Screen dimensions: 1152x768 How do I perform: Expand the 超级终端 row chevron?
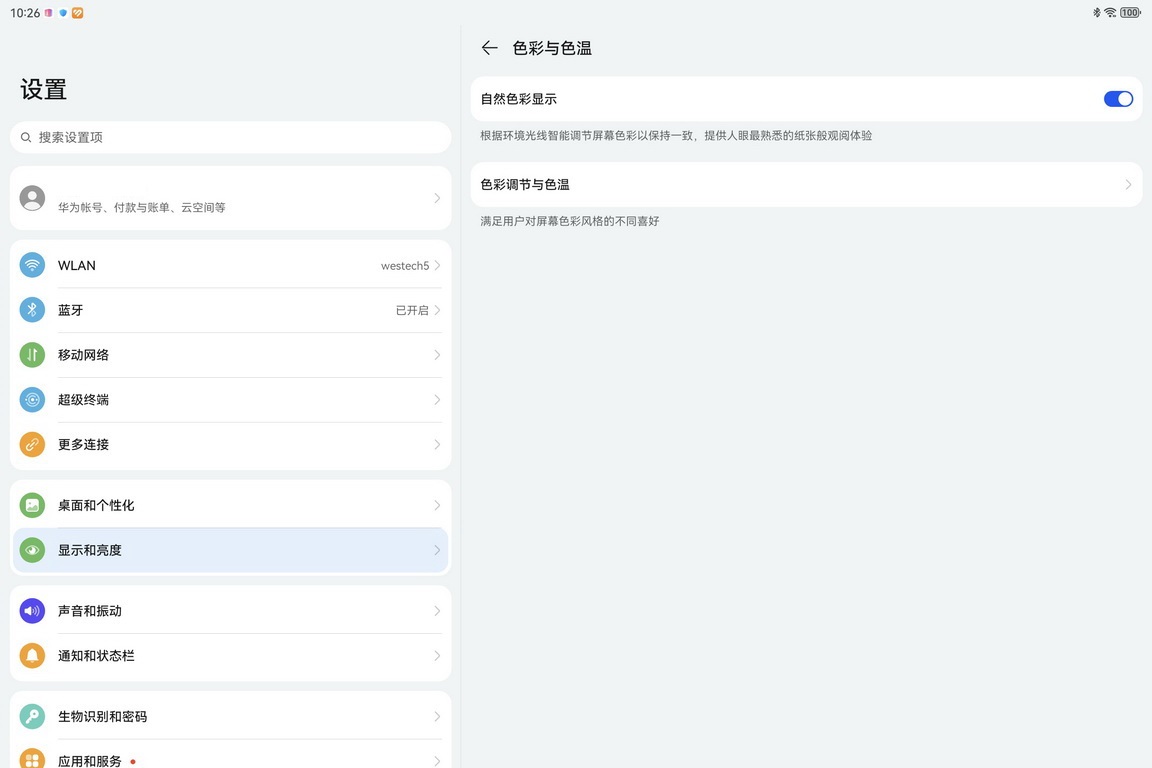coord(437,400)
